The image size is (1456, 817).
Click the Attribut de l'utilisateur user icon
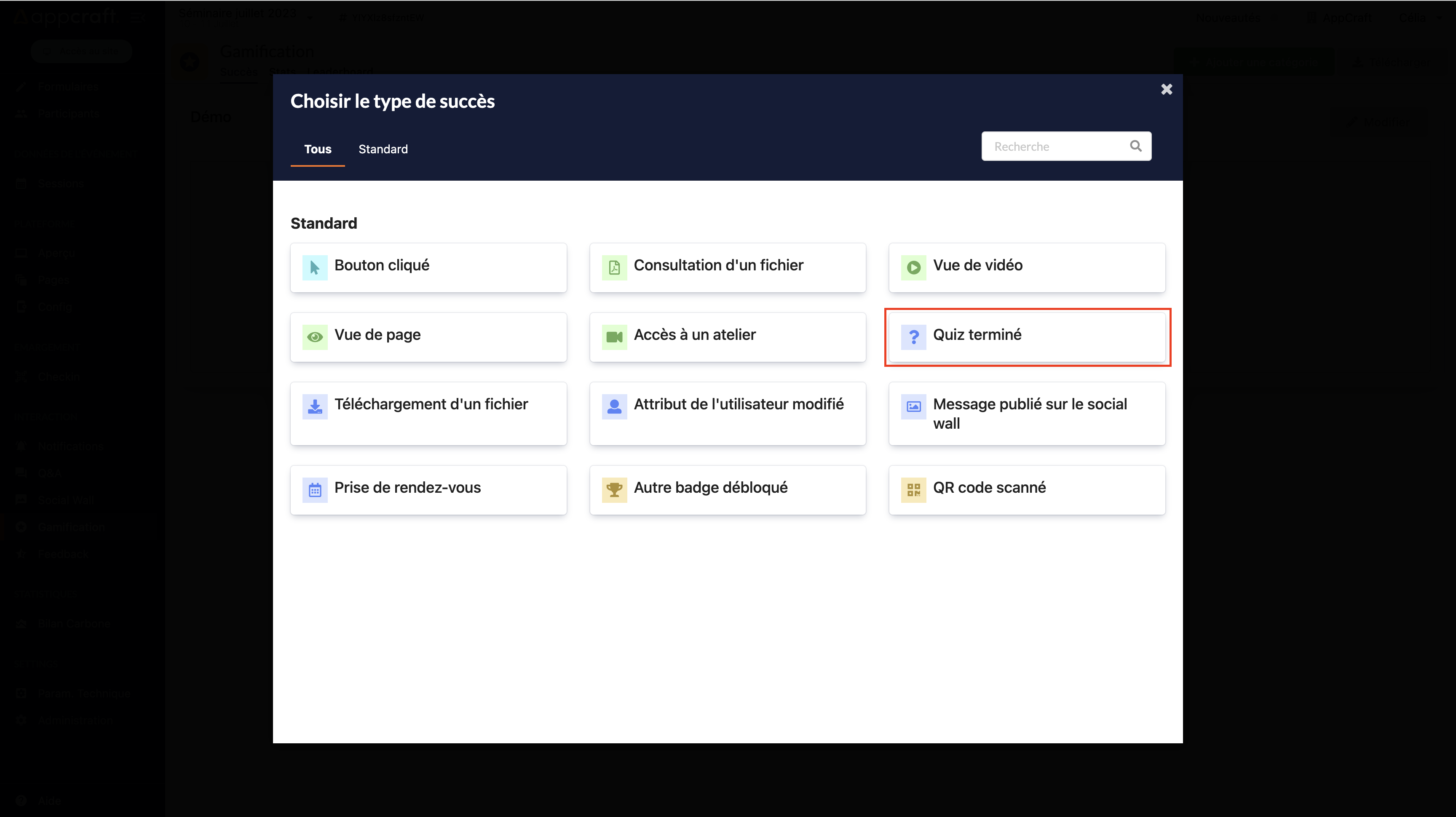pyautogui.click(x=614, y=407)
